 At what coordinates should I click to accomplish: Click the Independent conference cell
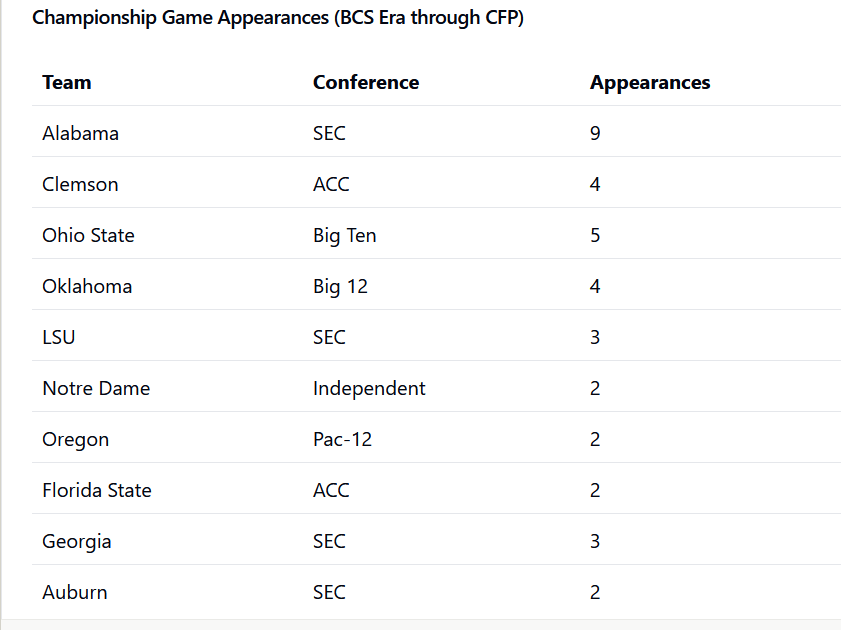coord(369,389)
